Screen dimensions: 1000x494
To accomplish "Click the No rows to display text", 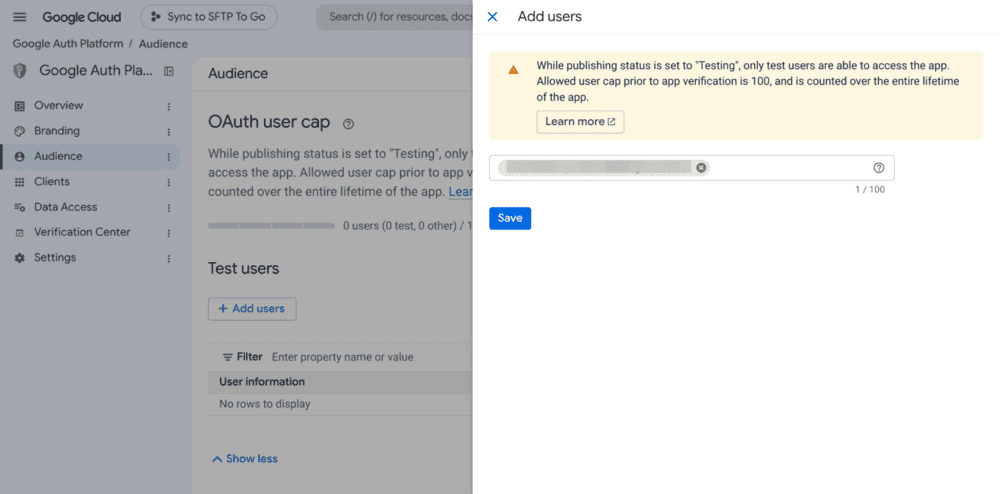I will pyautogui.click(x=265, y=404).
